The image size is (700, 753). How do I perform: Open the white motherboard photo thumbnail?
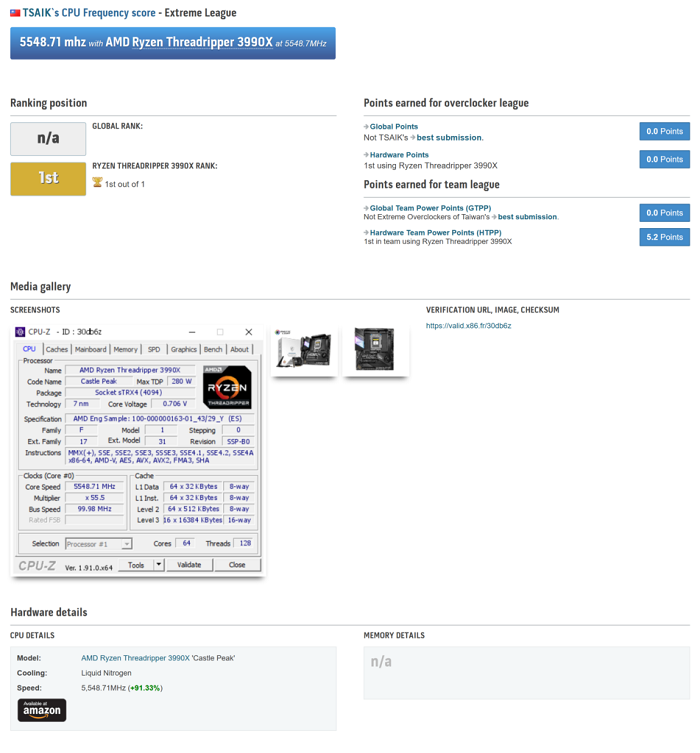303,350
